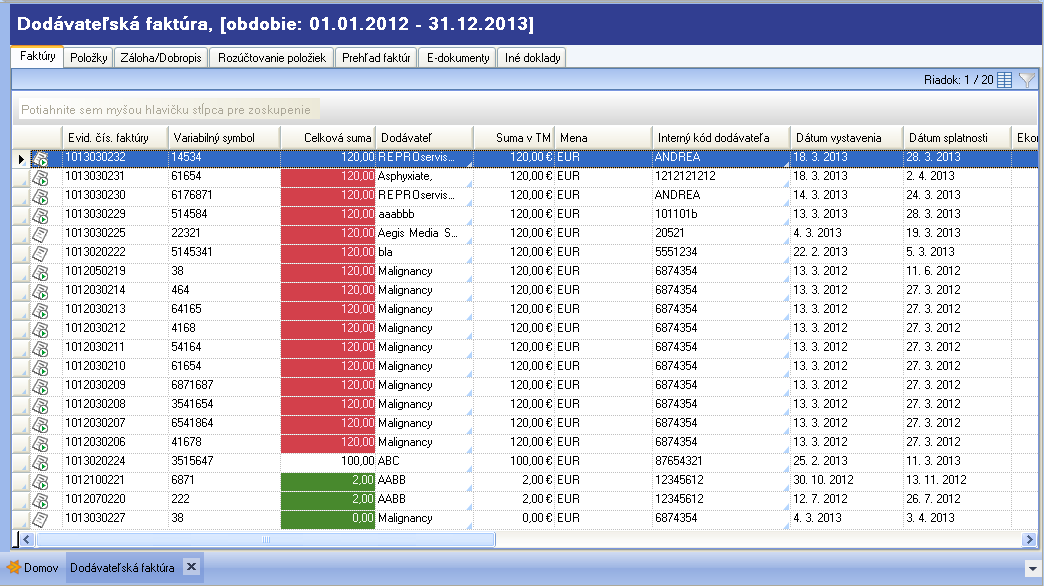1044x586 pixels.
Task: Open the grid view icon beside Riadok counter
Action: [x=1005, y=80]
